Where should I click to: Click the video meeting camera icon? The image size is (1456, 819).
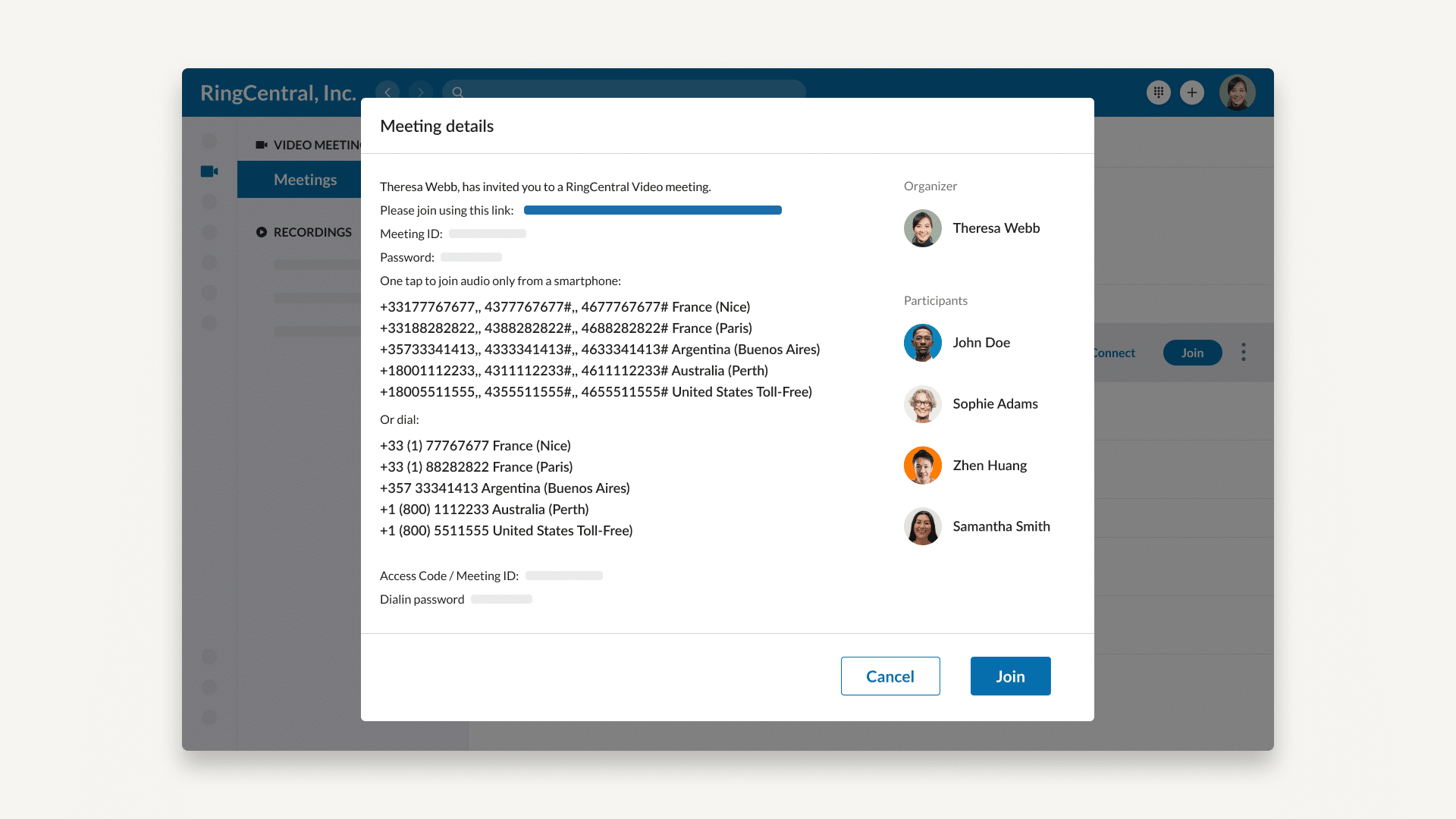210,171
